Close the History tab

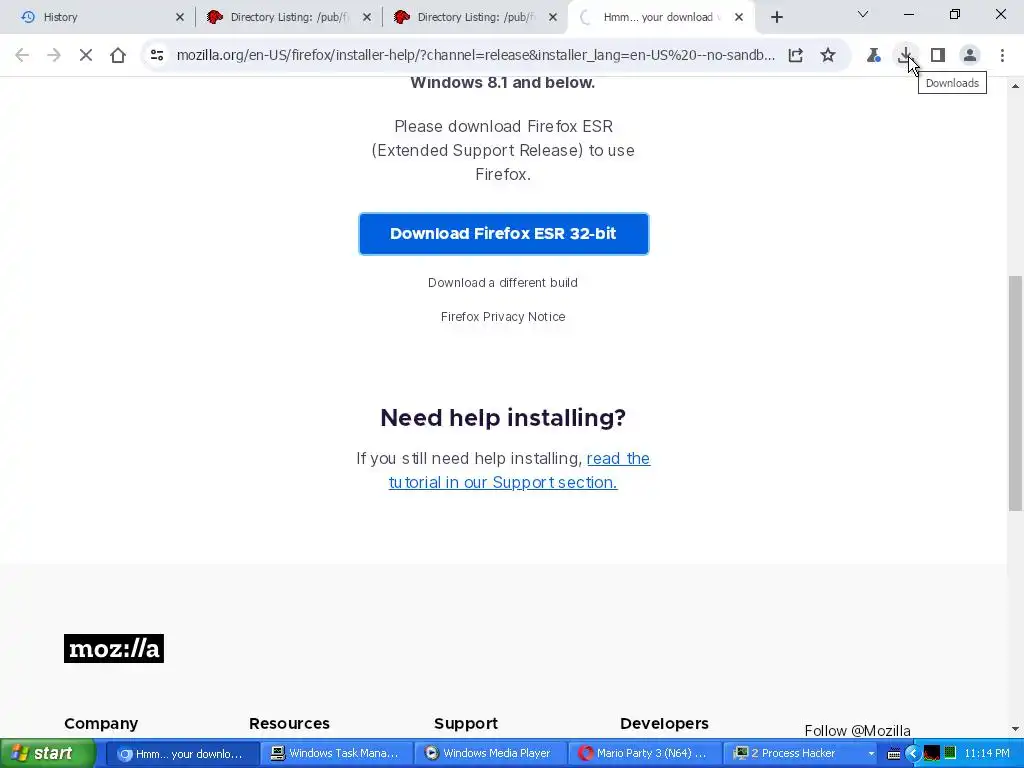pos(180,18)
